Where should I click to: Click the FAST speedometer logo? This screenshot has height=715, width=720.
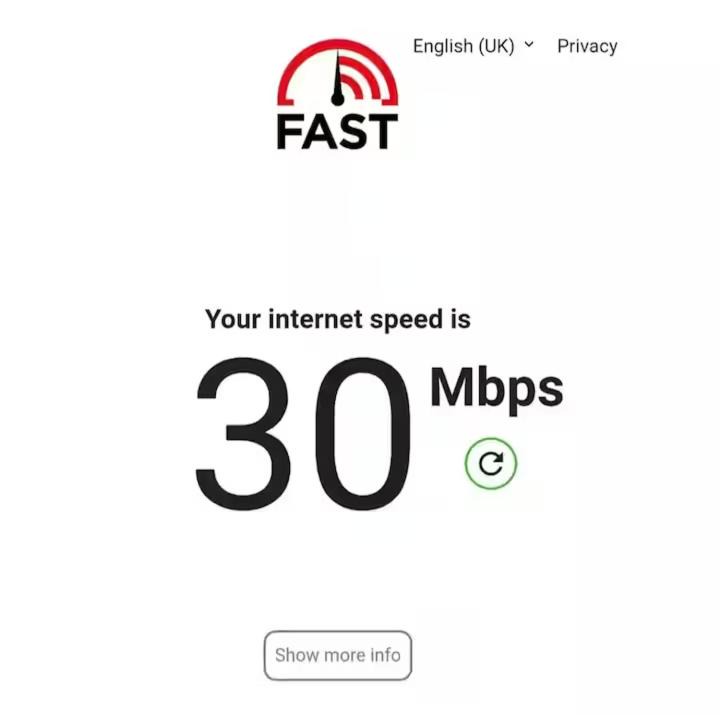tap(338, 95)
